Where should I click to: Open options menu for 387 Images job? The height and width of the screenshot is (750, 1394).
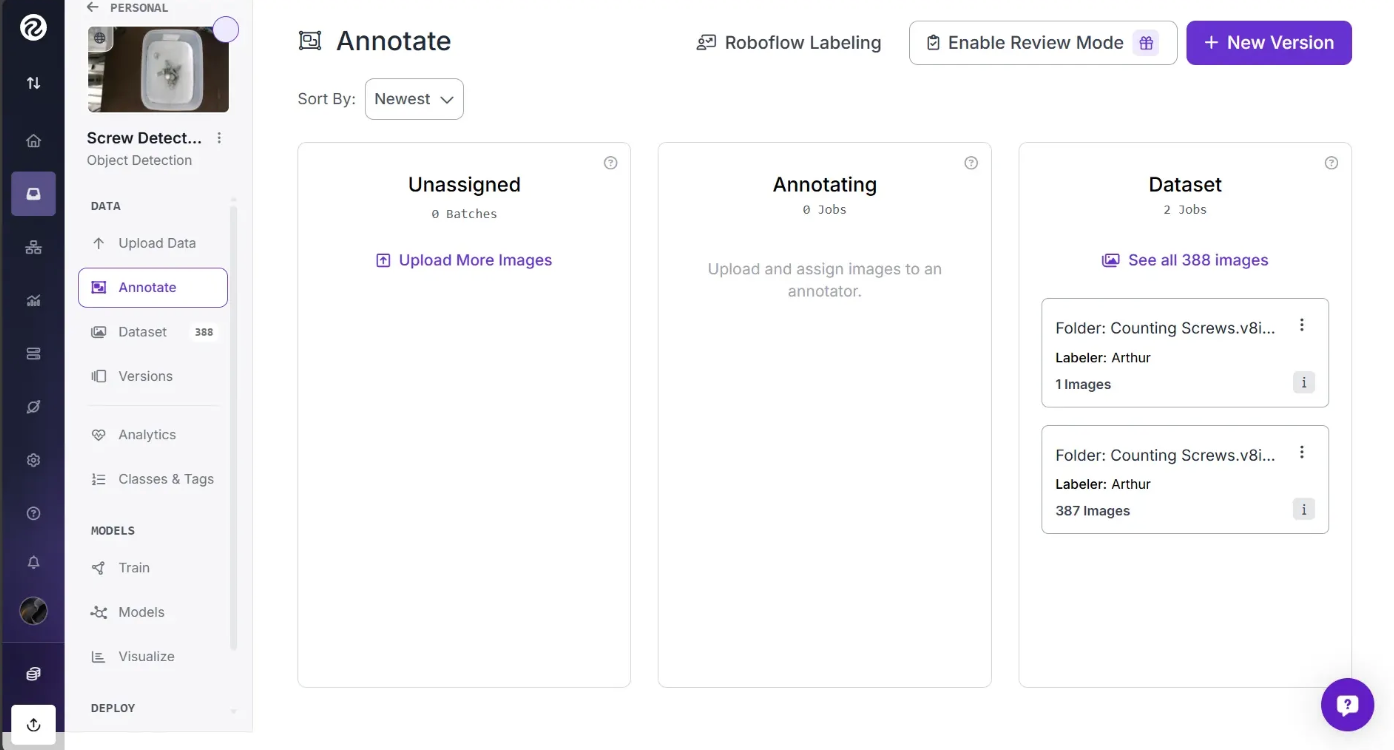click(1302, 452)
